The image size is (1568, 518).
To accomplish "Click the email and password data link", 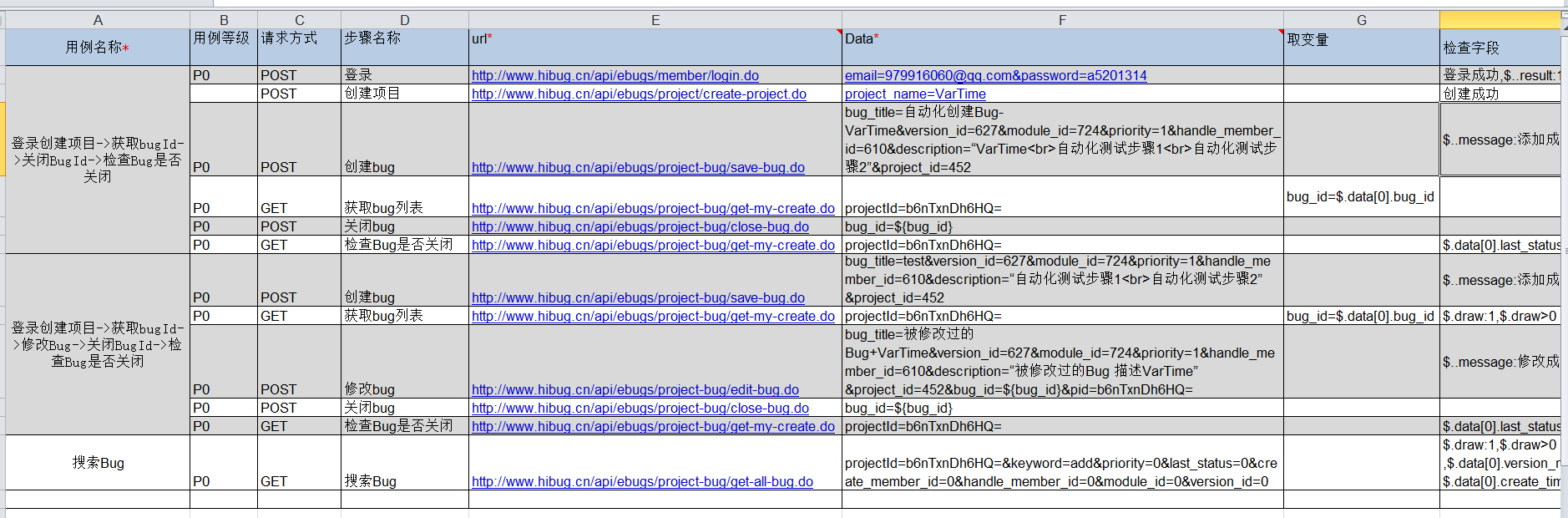I will [995, 75].
